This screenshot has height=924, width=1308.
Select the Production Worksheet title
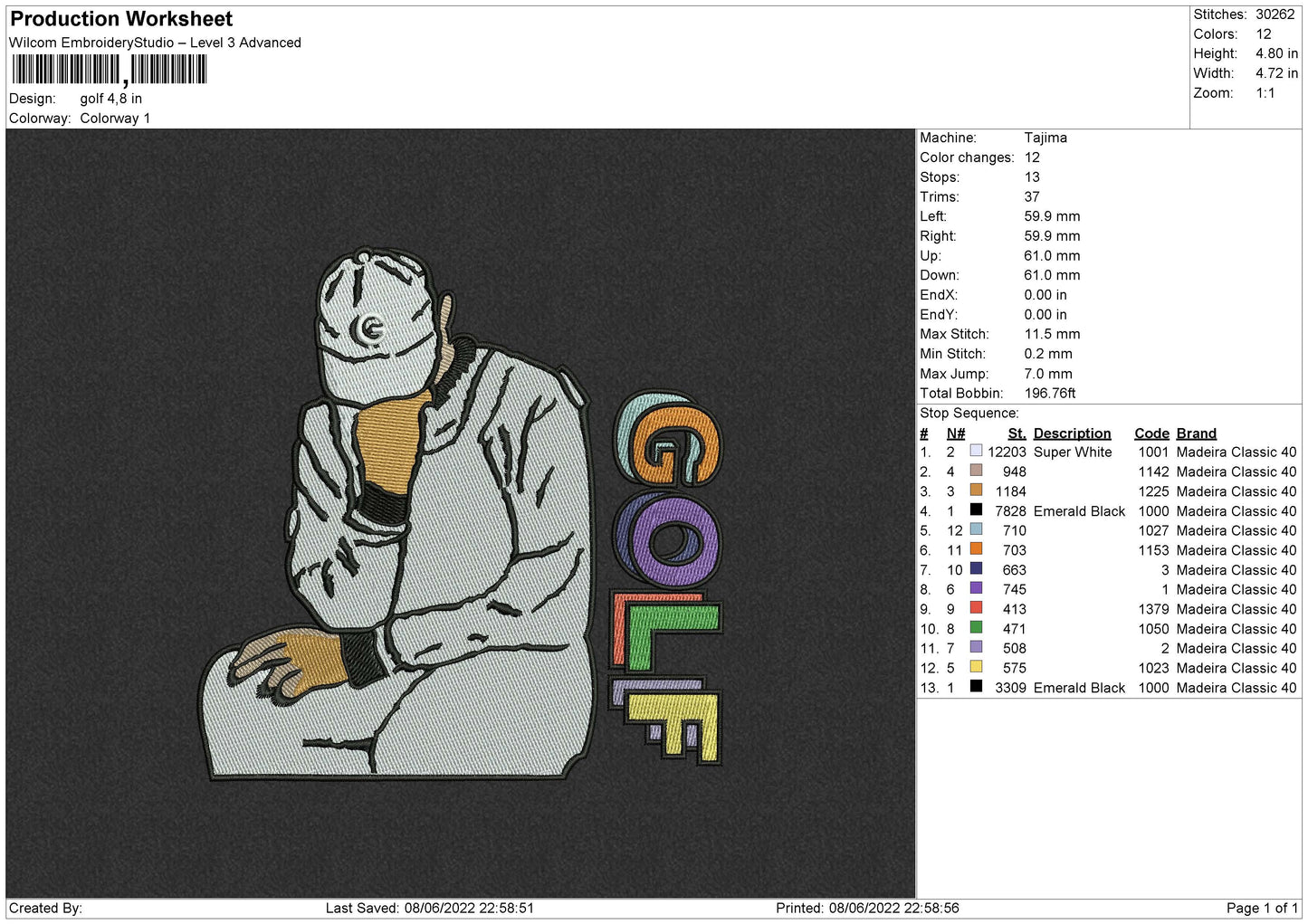121,19
